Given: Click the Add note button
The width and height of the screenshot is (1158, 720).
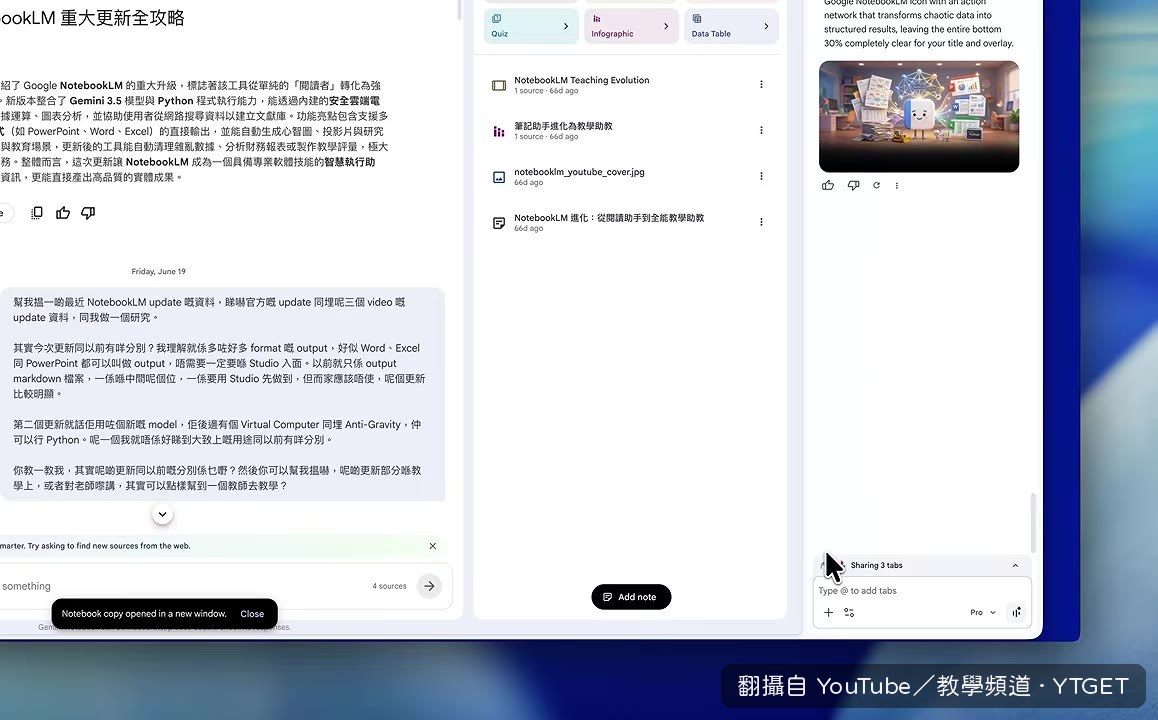Looking at the screenshot, I should click(631, 597).
